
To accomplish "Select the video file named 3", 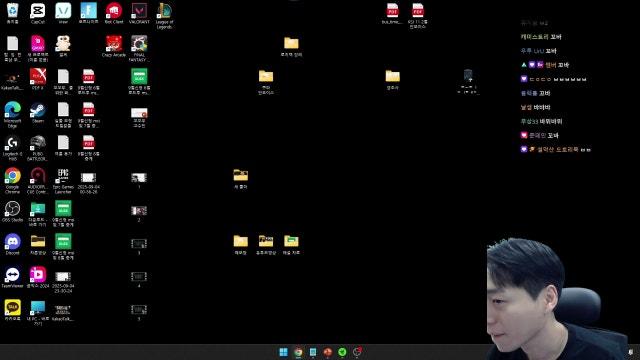I will point(139,246).
